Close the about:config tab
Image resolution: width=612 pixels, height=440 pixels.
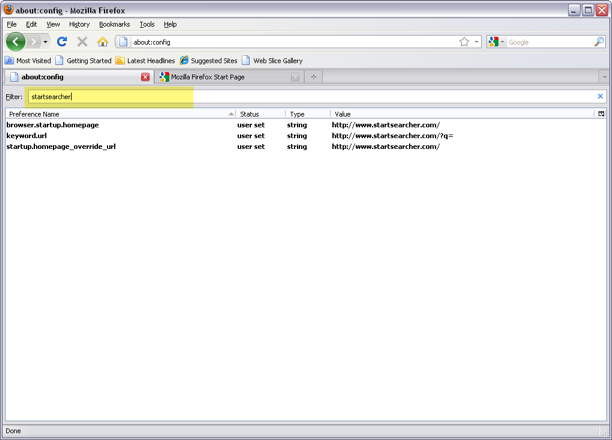pos(145,77)
